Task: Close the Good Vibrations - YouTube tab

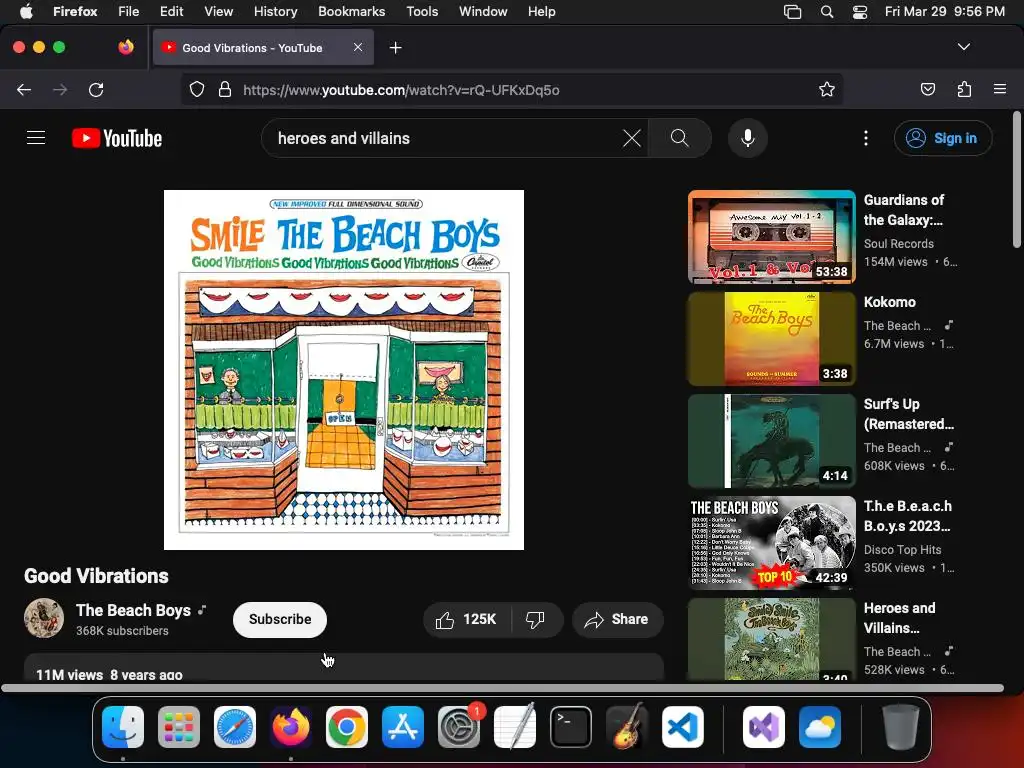Action: pyautogui.click(x=358, y=47)
